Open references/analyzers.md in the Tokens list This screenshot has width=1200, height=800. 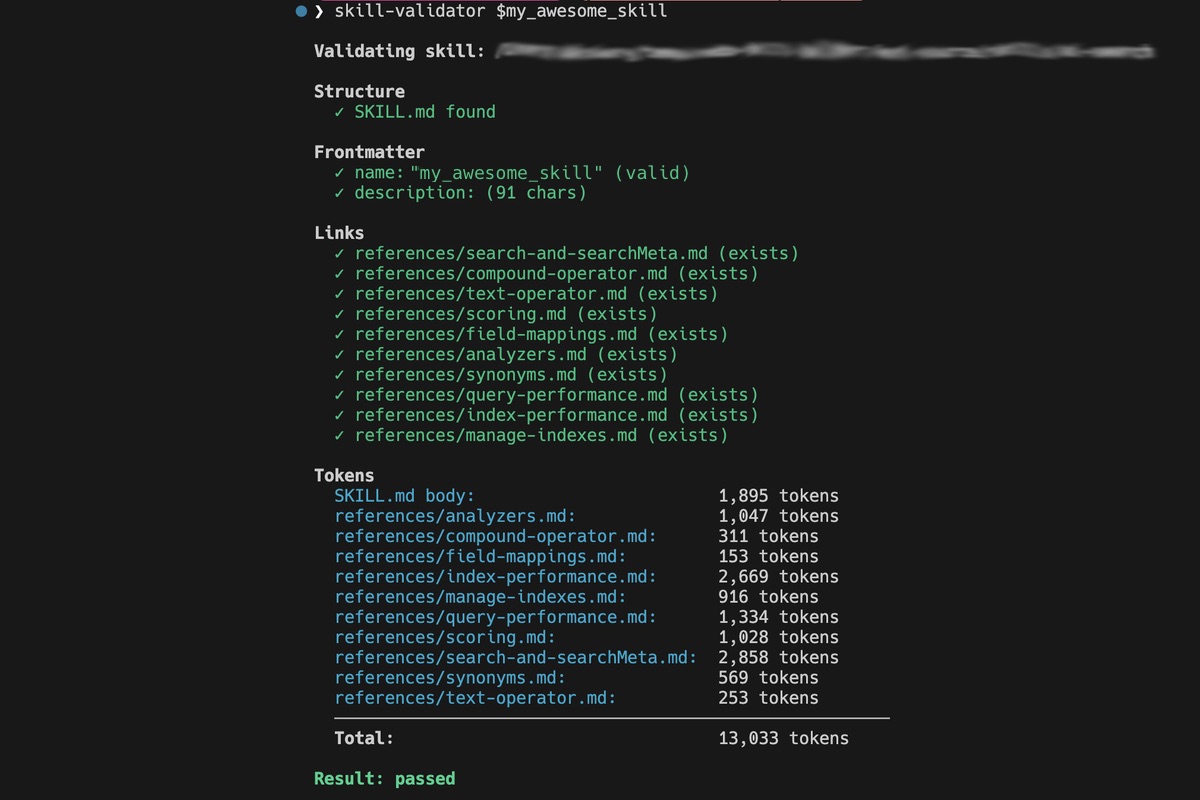coord(455,516)
